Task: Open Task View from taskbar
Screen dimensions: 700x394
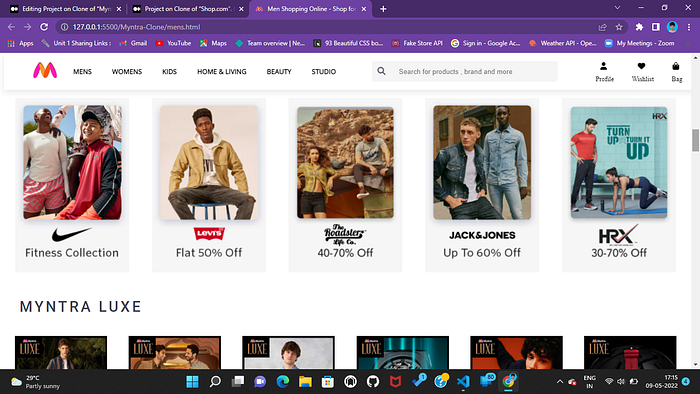Action: pos(238,382)
